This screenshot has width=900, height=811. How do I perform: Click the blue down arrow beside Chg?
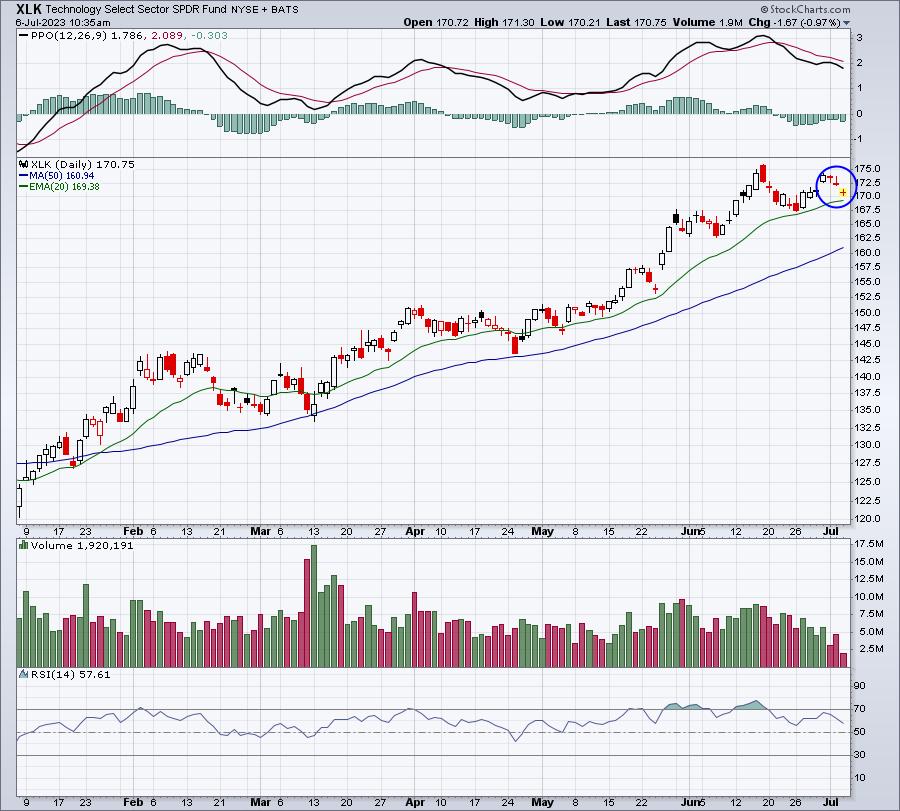pos(848,21)
